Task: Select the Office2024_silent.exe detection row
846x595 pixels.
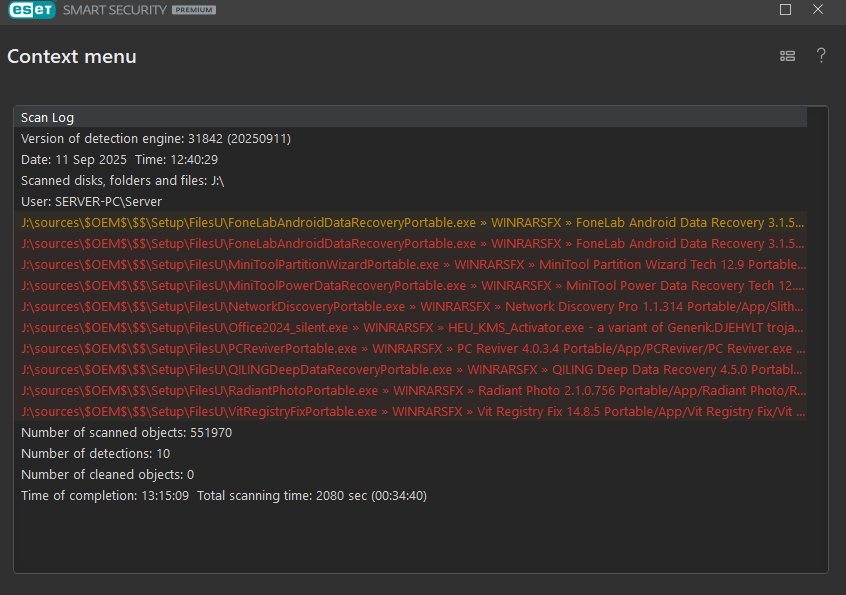Action: point(411,328)
